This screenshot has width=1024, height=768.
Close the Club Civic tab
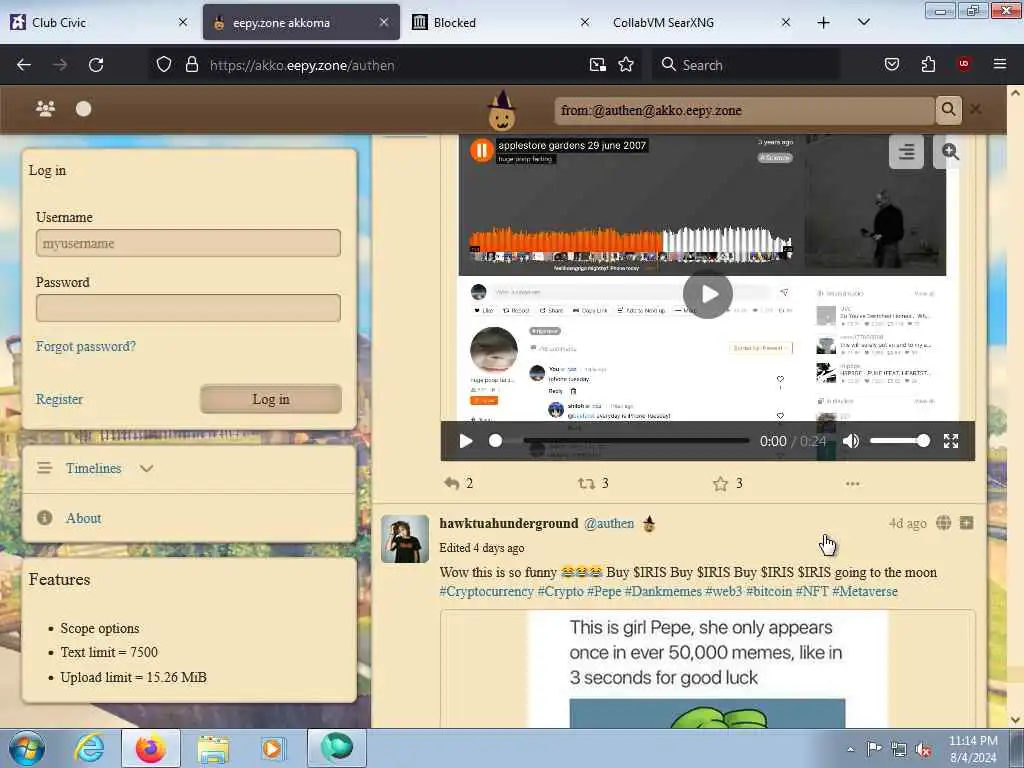(x=183, y=22)
